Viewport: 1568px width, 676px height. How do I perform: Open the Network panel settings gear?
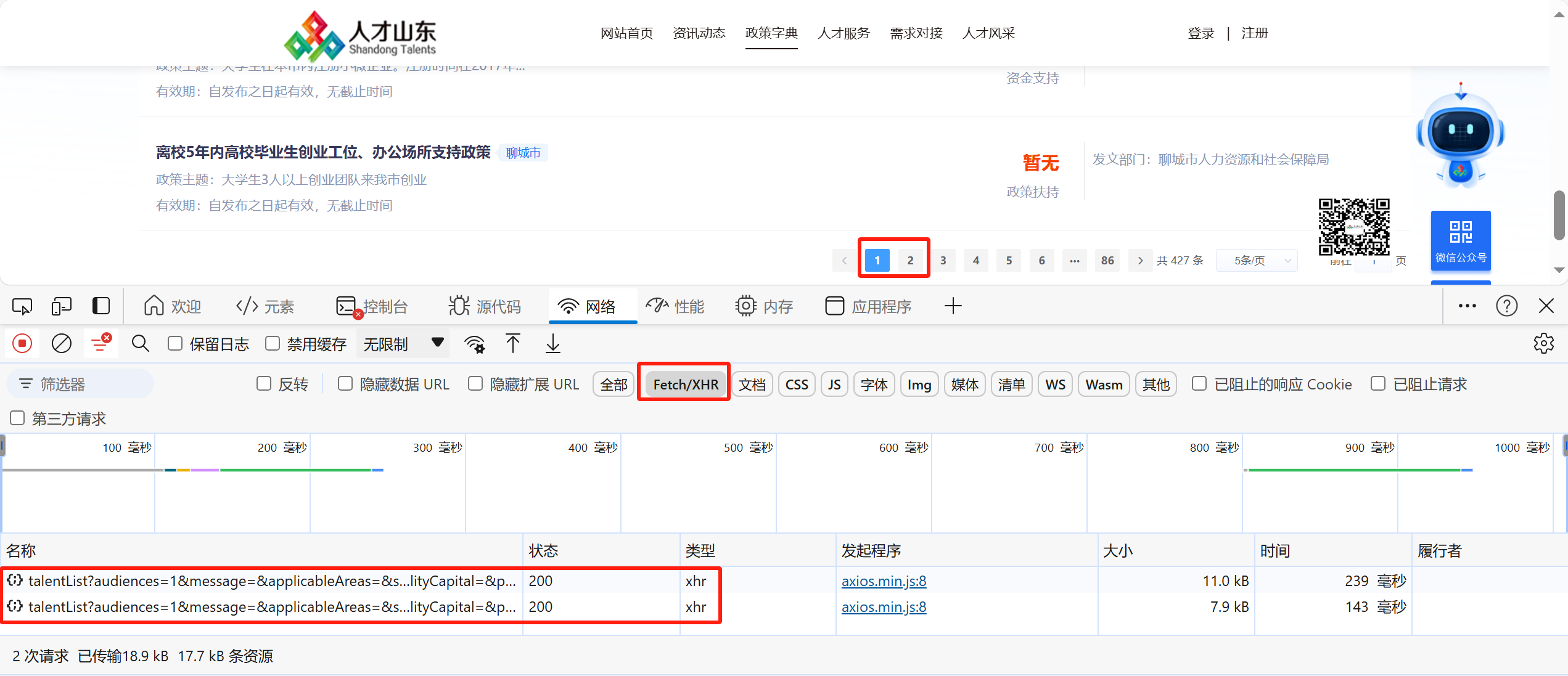tap(1543, 343)
